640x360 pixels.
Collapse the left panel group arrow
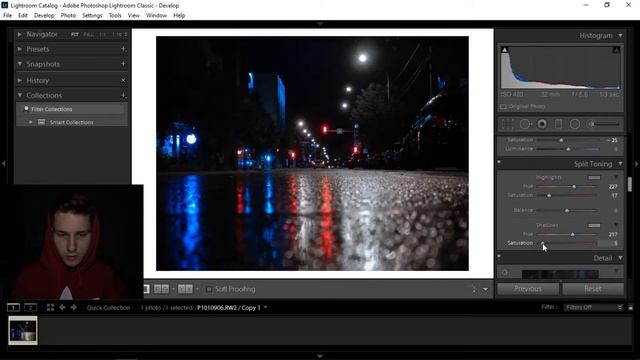4,163
